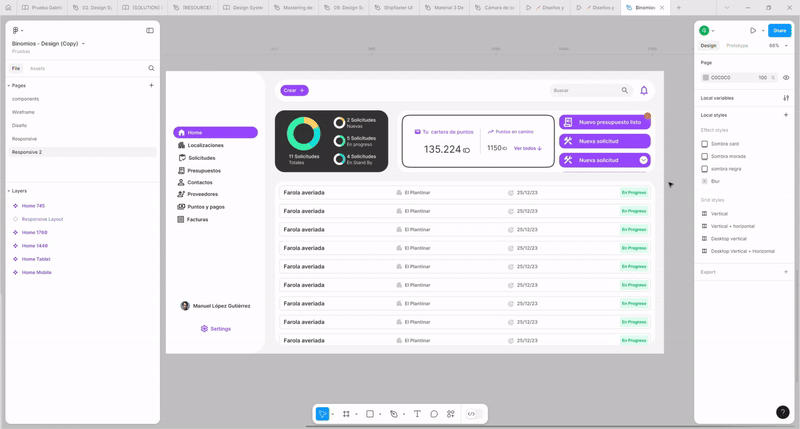Open the file name dropdown menu

pyautogui.click(x=83, y=44)
